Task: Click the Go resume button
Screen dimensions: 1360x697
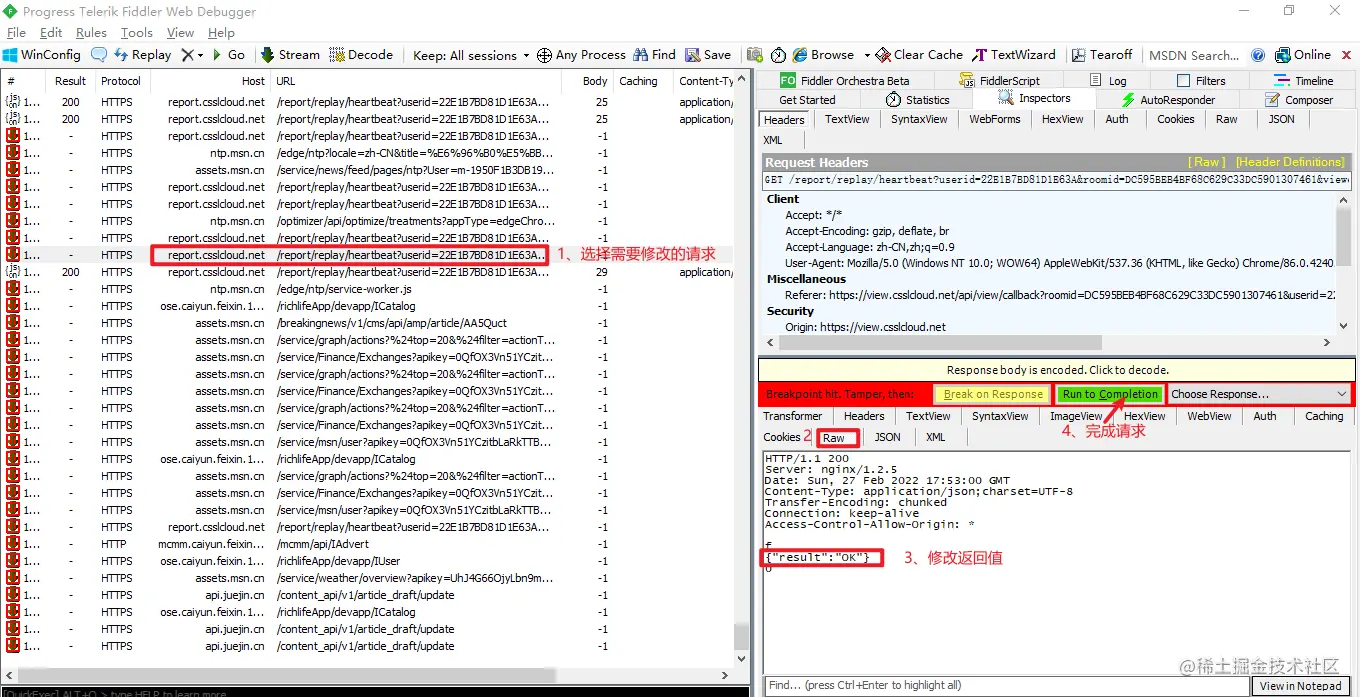Action: tap(227, 55)
